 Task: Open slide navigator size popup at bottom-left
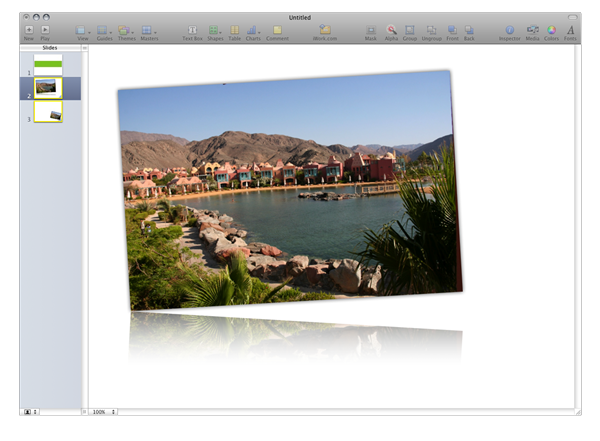pos(31,412)
